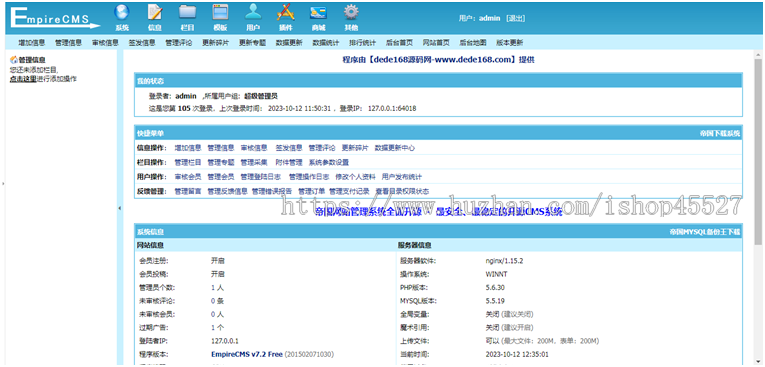
Task: Go to 后台首页 in the shortcut bar
Action: point(399,42)
